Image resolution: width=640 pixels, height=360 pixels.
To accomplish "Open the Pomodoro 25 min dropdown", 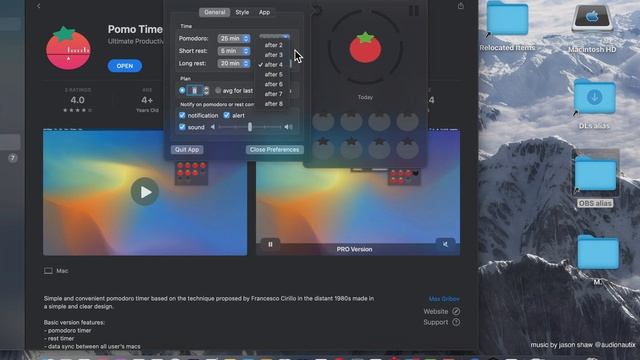I will point(233,38).
